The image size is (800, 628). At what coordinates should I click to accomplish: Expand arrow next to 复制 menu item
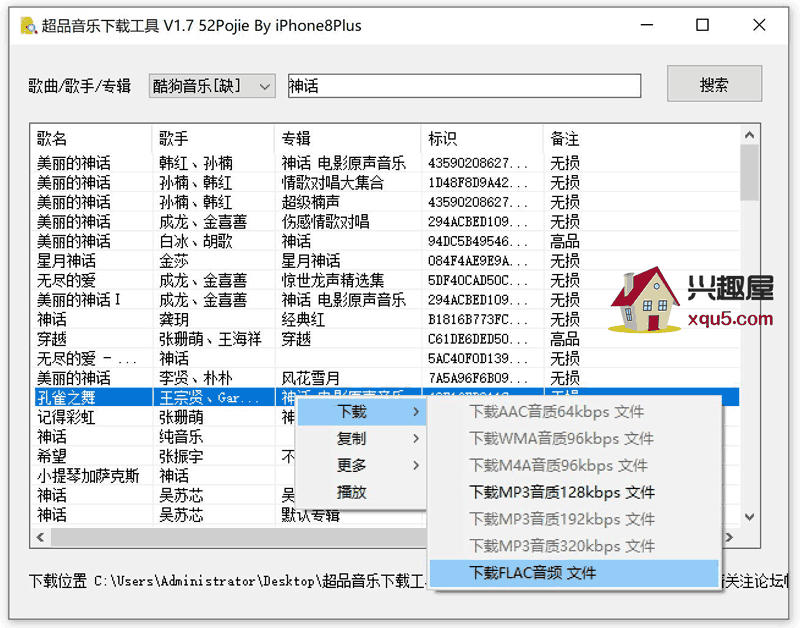[x=416, y=438]
